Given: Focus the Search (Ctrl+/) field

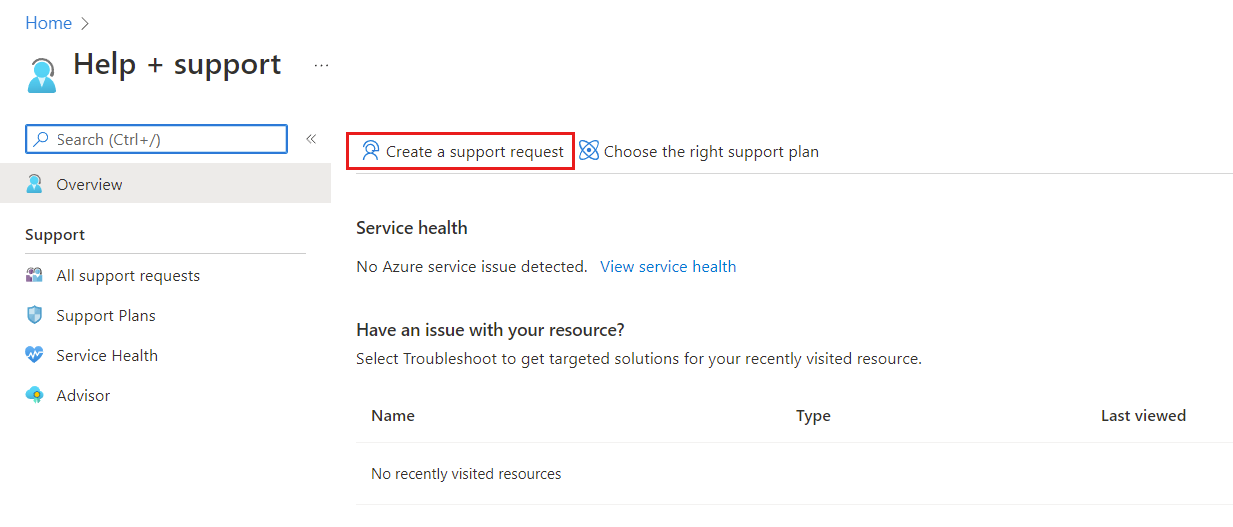Looking at the screenshot, I should pyautogui.click(x=156, y=139).
